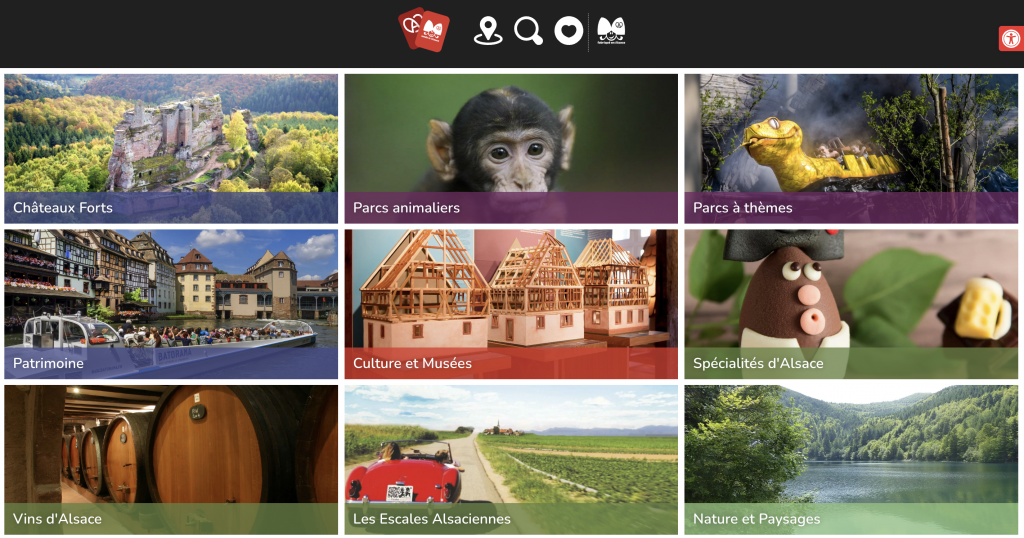
Task: Open Culture et Musées category
Action: (511, 304)
